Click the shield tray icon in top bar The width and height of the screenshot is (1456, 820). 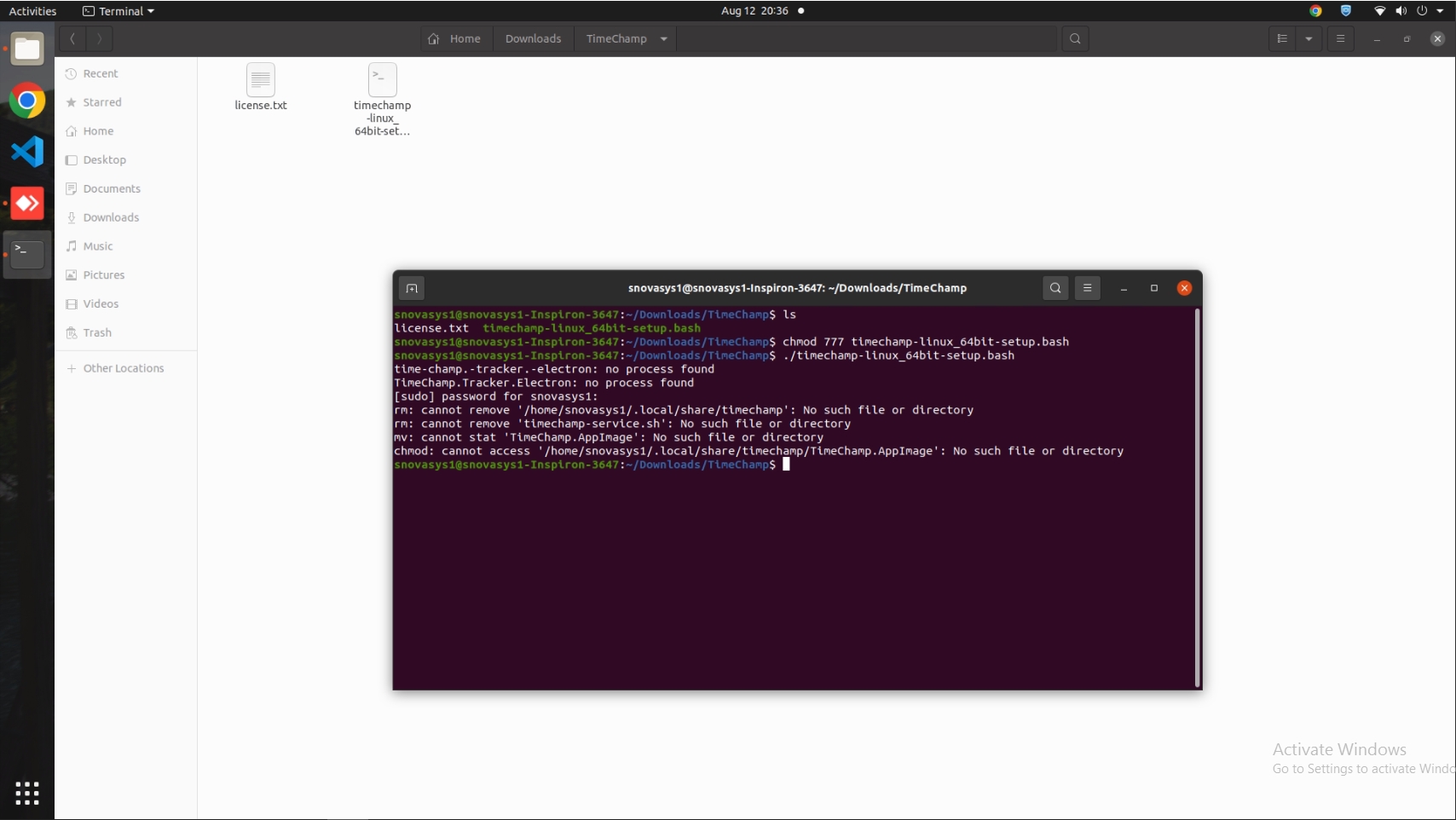(1346, 11)
